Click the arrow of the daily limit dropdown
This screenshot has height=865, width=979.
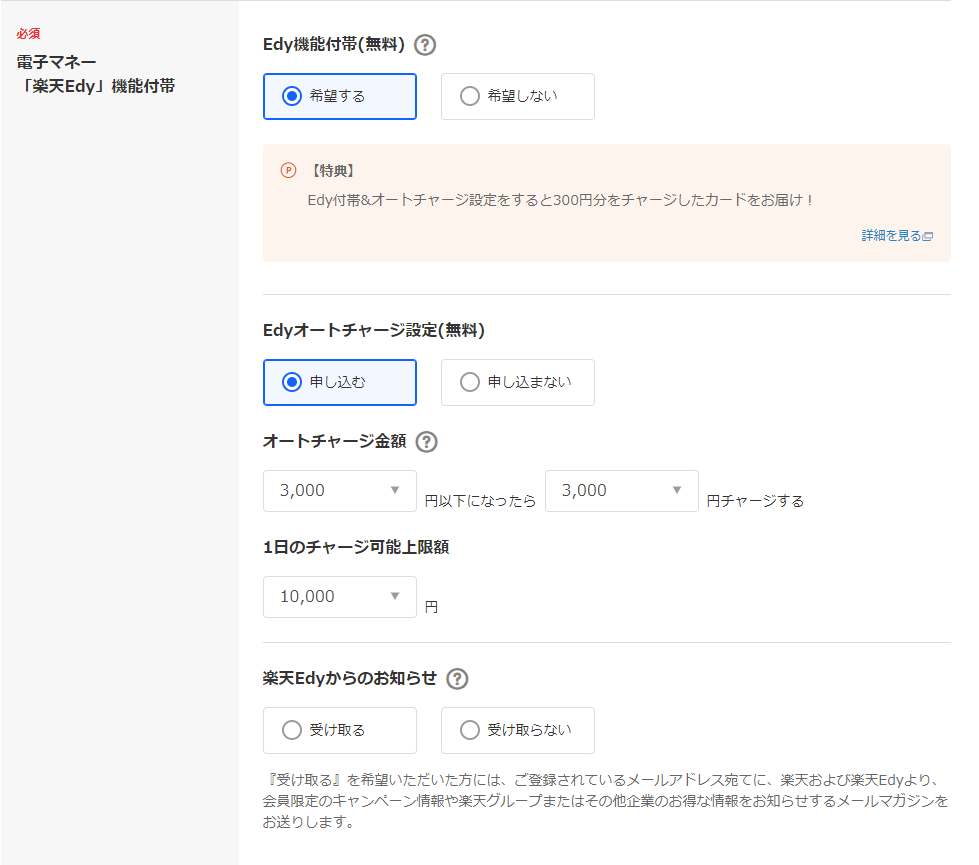[x=395, y=596]
